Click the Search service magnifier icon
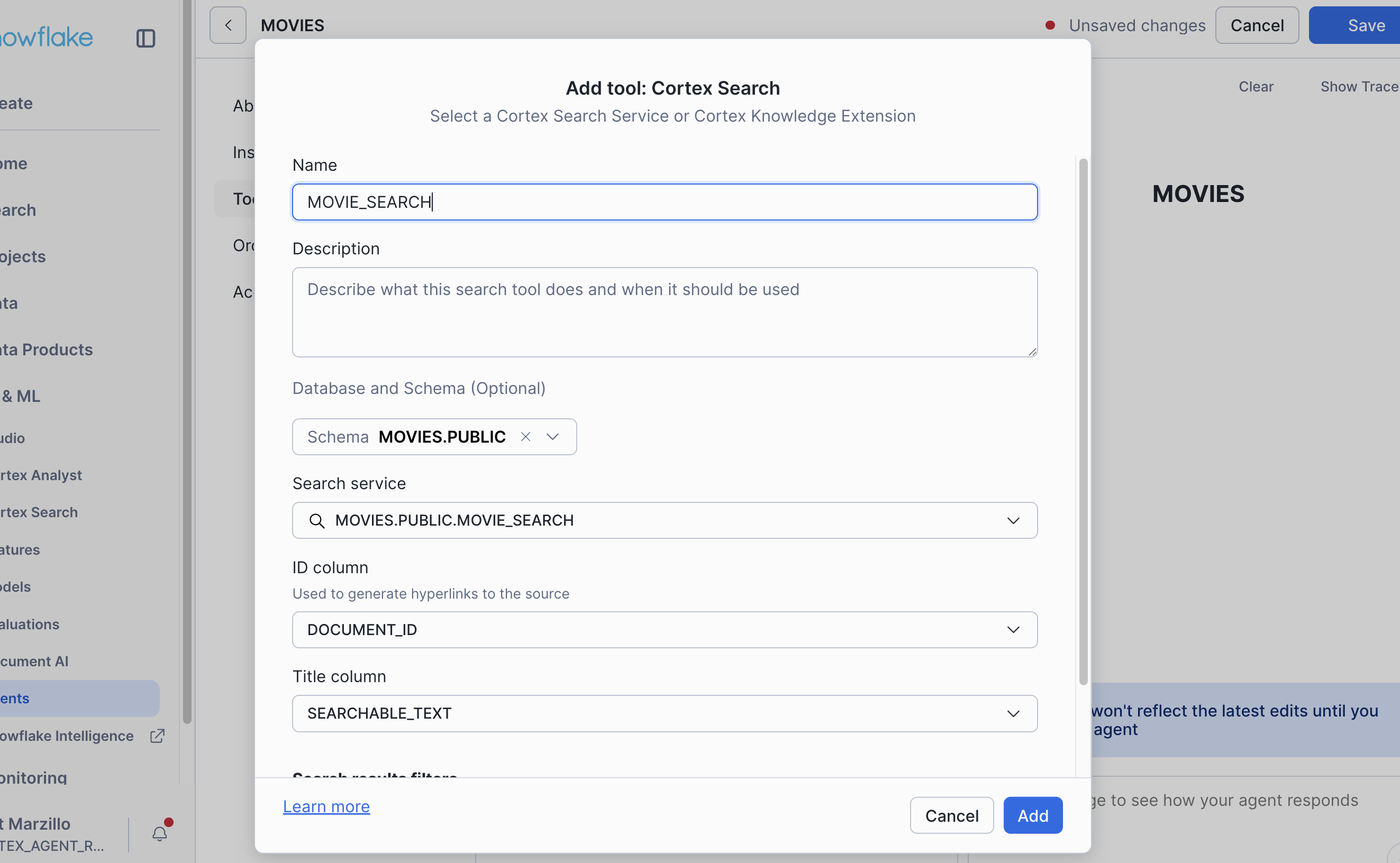This screenshot has height=863, width=1400. pyautogui.click(x=317, y=520)
